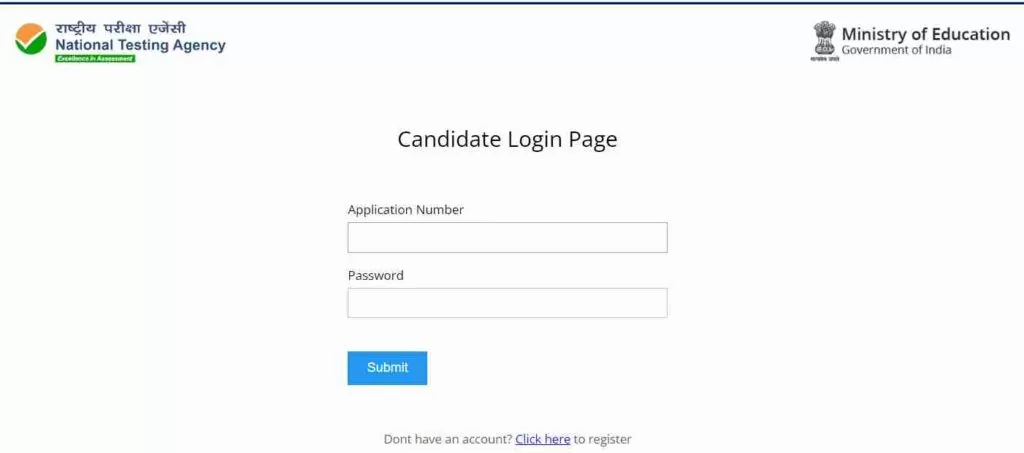1024x453 pixels.
Task: Click the orange half of NTA logo
Action: click(x=26, y=31)
